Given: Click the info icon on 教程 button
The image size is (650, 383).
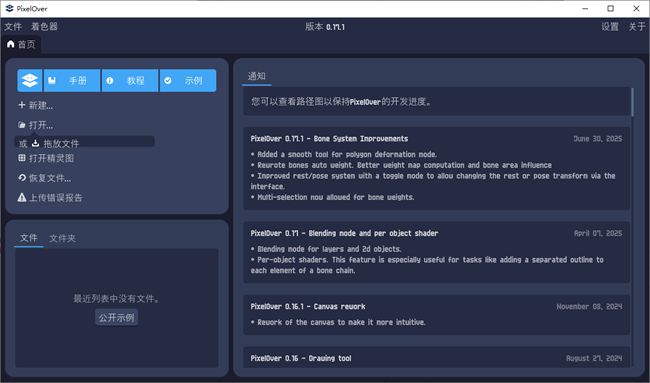Looking at the screenshot, I should coord(110,80).
